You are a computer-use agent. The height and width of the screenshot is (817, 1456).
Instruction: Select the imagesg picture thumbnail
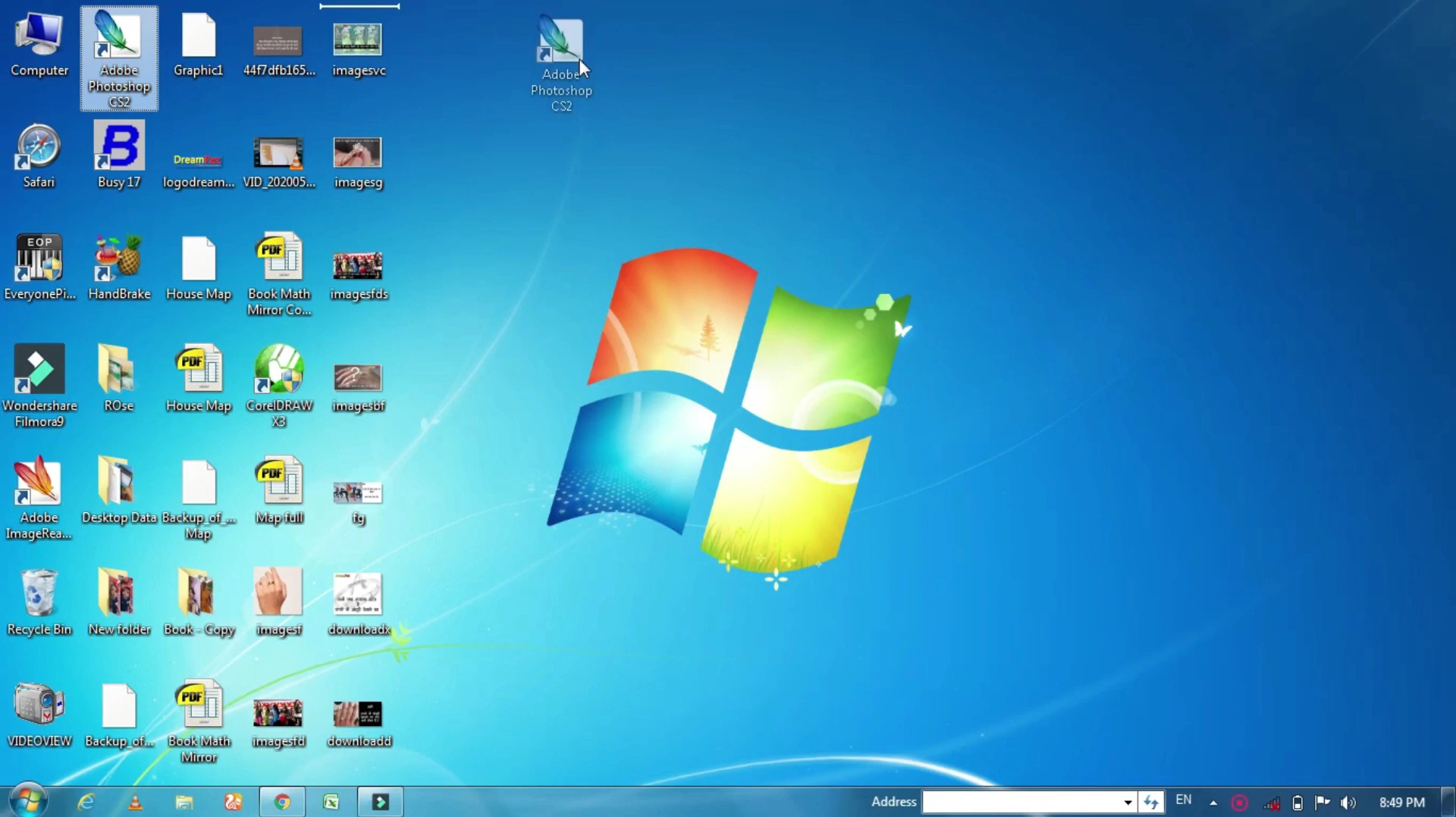[x=359, y=162]
